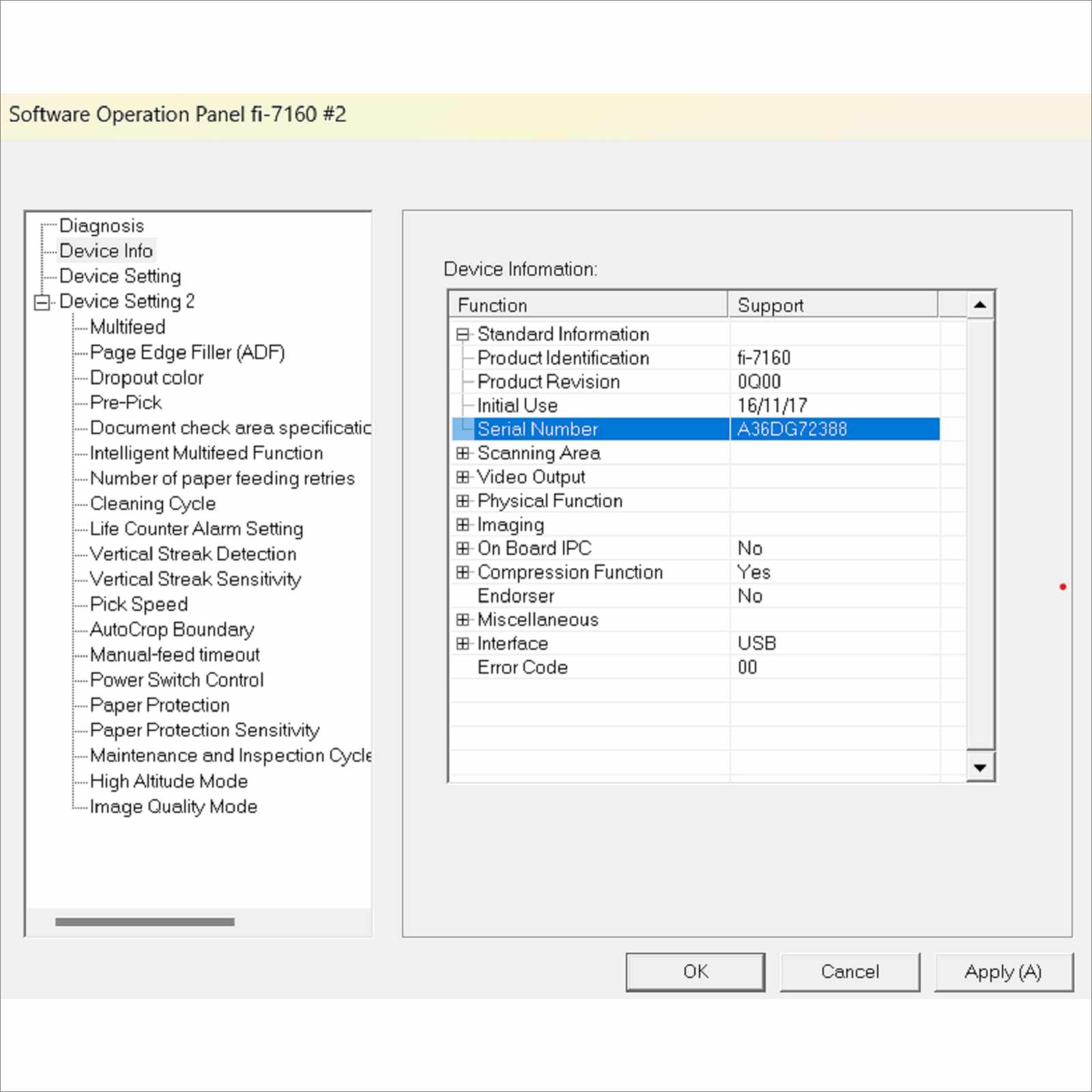Collapse the Device Setting 2 tree node

tap(42, 302)
